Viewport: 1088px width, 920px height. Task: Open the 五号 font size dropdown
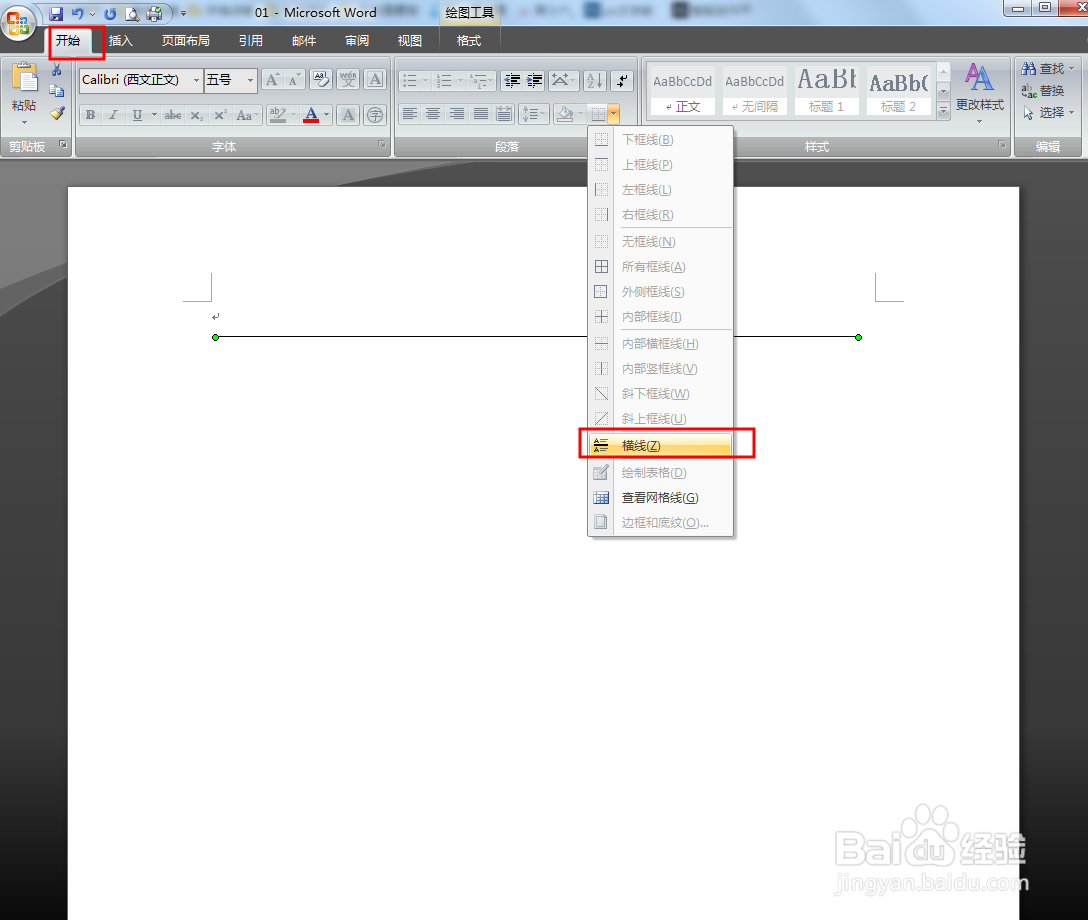(x=250, y=80)
